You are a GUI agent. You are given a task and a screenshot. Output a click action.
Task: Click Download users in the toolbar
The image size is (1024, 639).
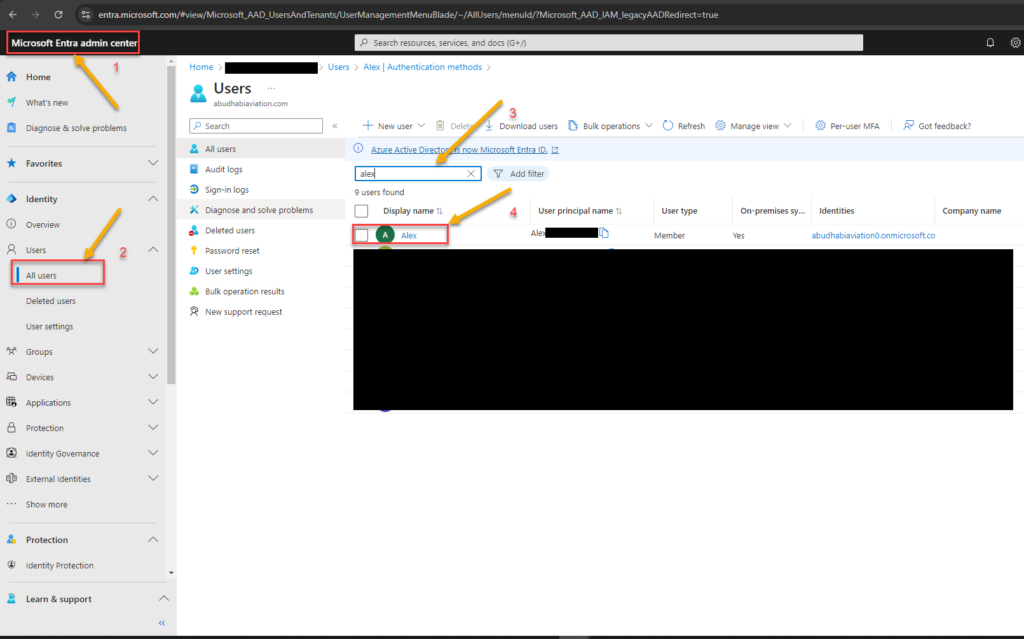tap(520, 126)
